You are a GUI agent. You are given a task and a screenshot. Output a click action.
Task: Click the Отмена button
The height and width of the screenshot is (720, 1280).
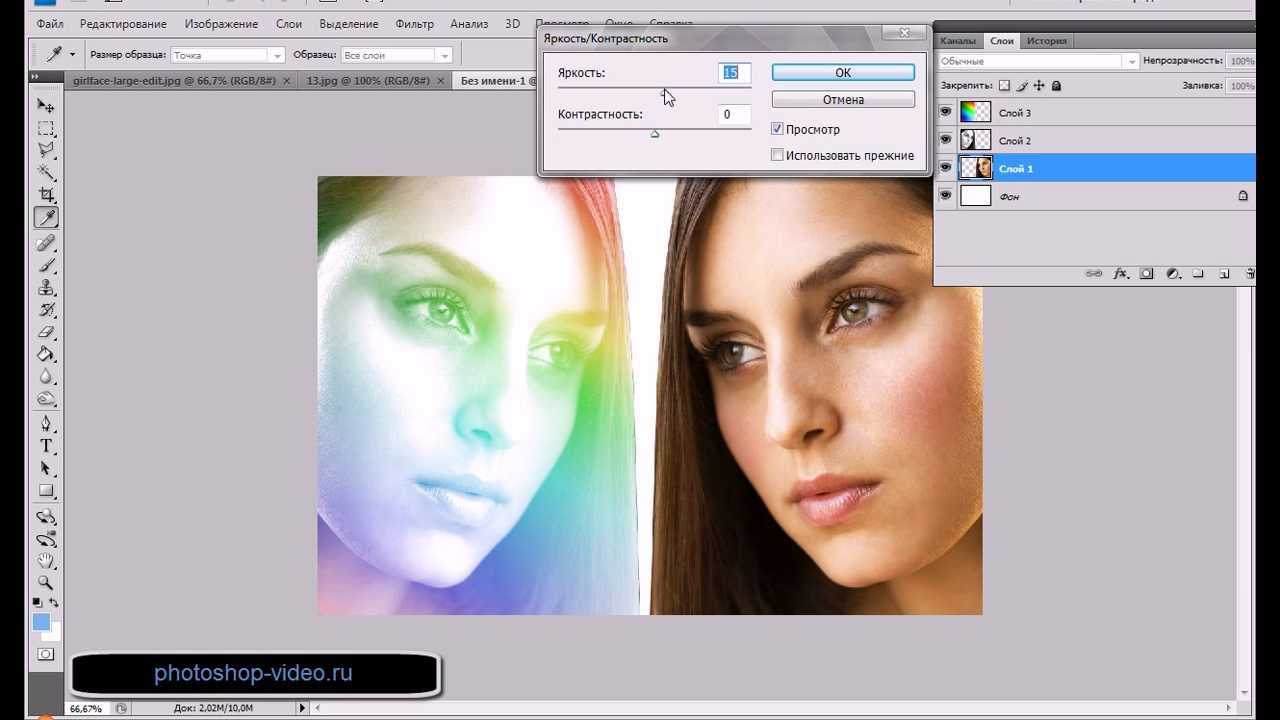pos(843,99)
